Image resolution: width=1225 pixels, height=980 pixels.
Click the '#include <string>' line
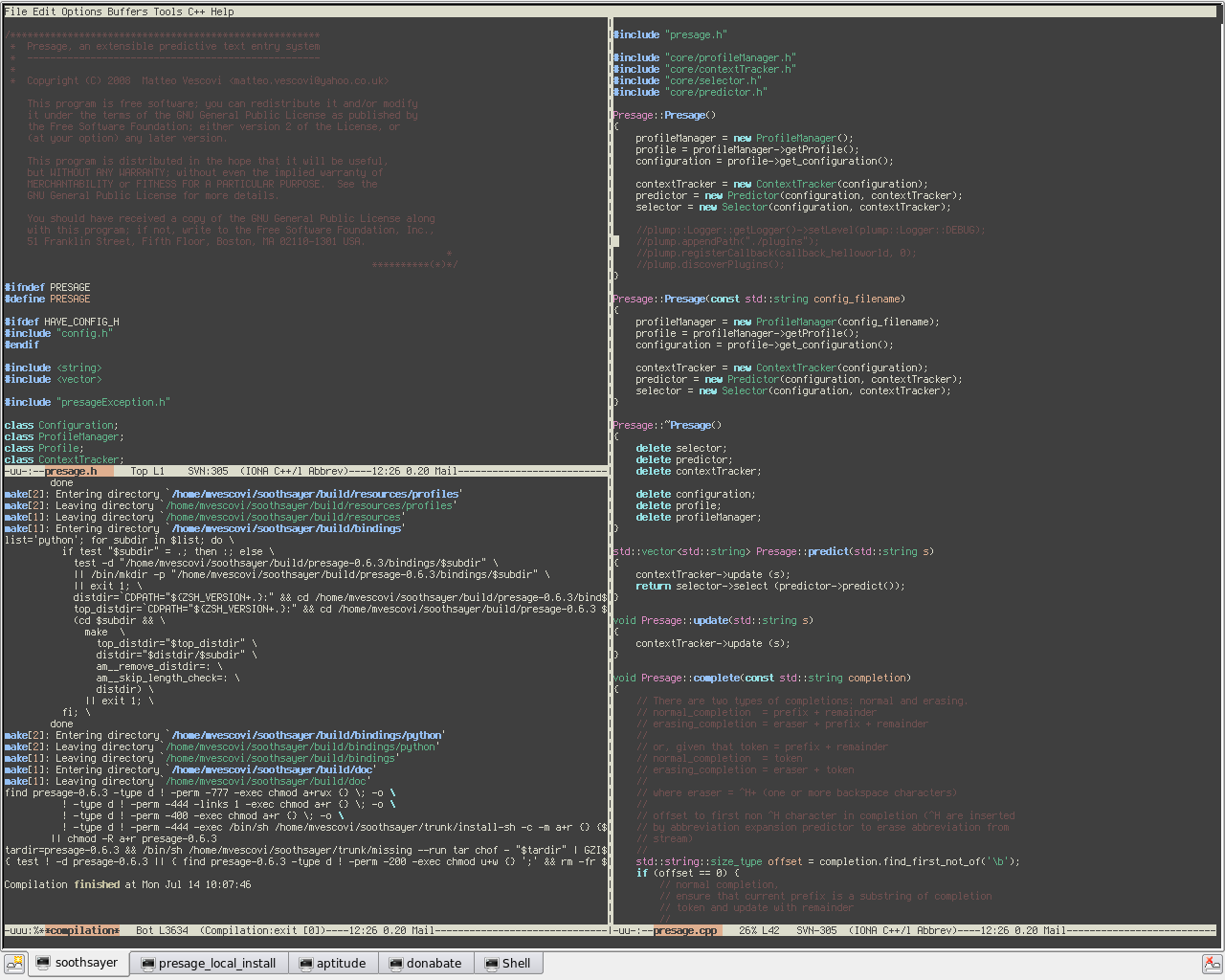pos(53,367)
